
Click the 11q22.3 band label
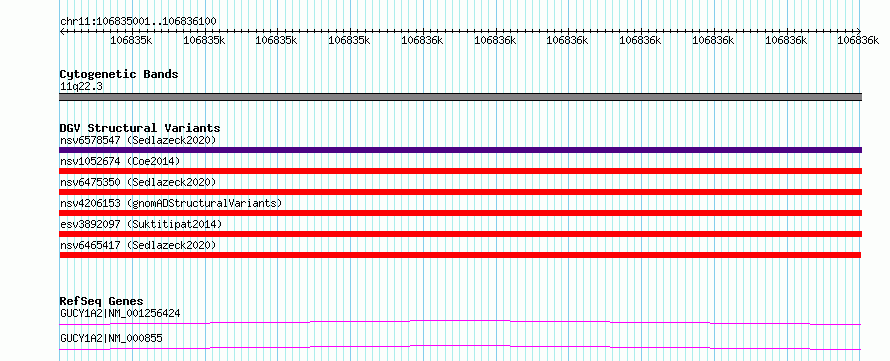(x=81, y=86)
